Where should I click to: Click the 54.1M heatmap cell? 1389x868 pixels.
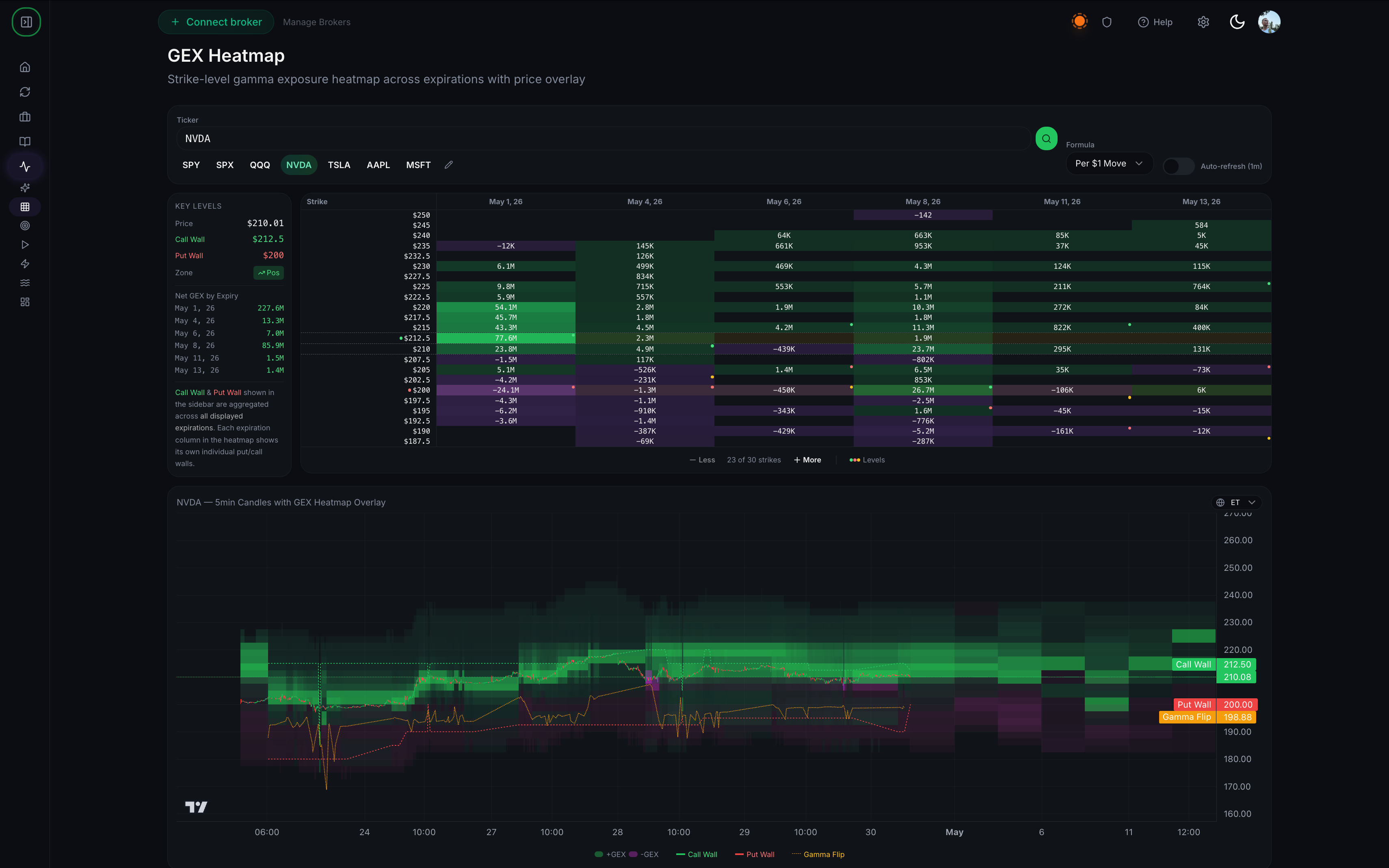(x=506, y=307)
